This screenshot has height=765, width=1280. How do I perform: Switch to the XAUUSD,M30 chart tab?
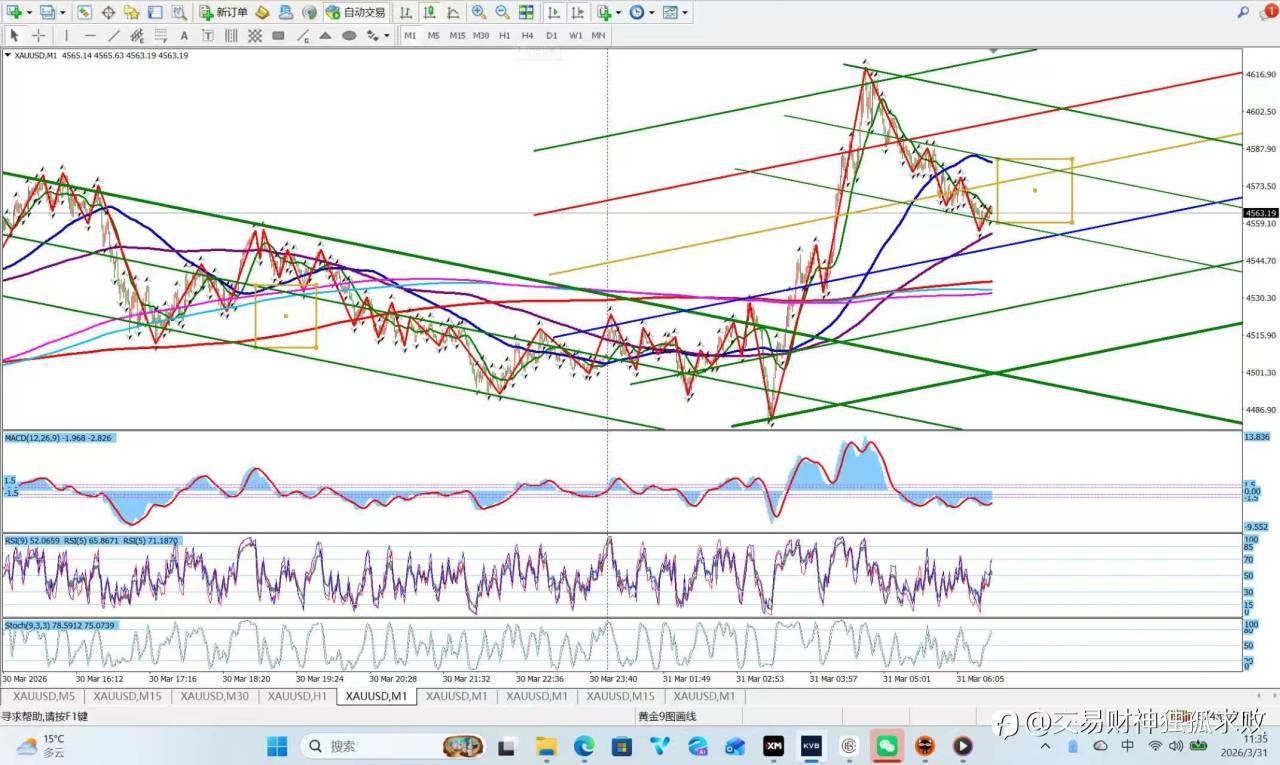[214, 696]
